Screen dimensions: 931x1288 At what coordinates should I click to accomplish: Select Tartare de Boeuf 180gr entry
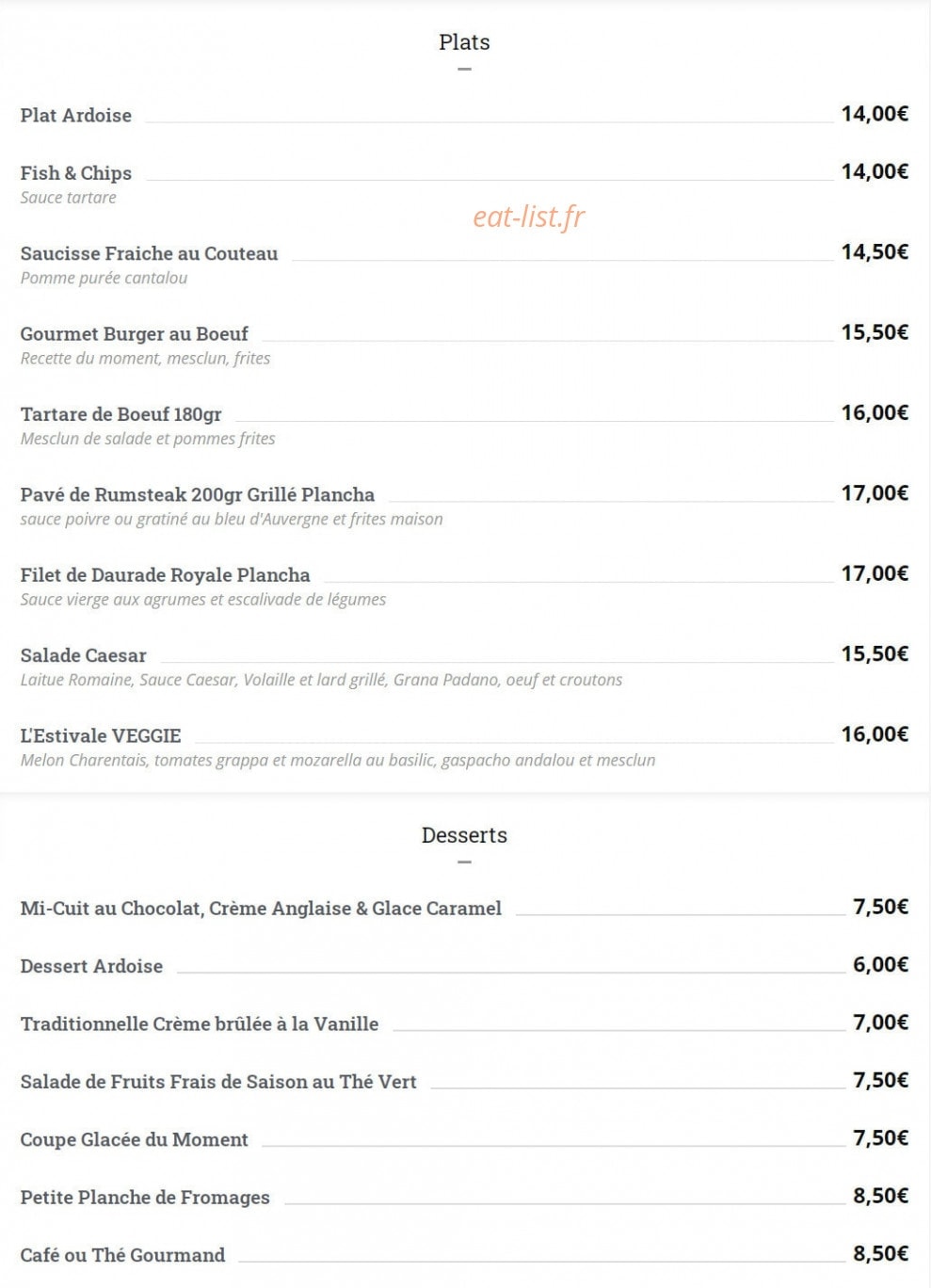click(x=121, y=414)
